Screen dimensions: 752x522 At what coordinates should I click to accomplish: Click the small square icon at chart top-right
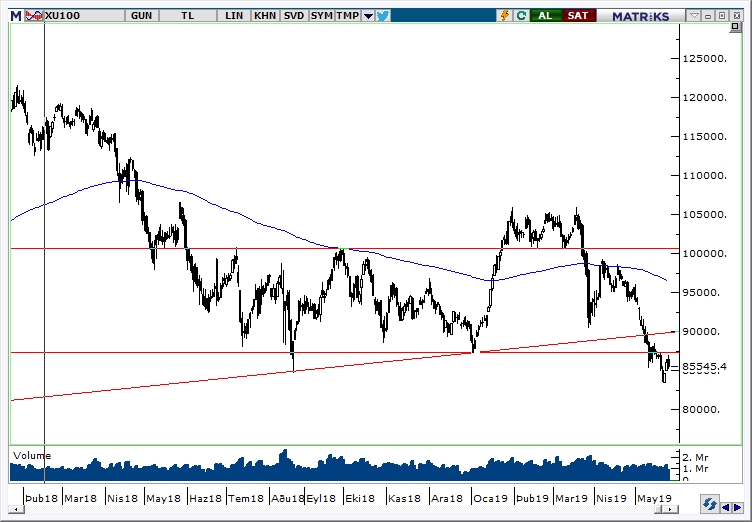pyautogui.click(x=735, y=27)
